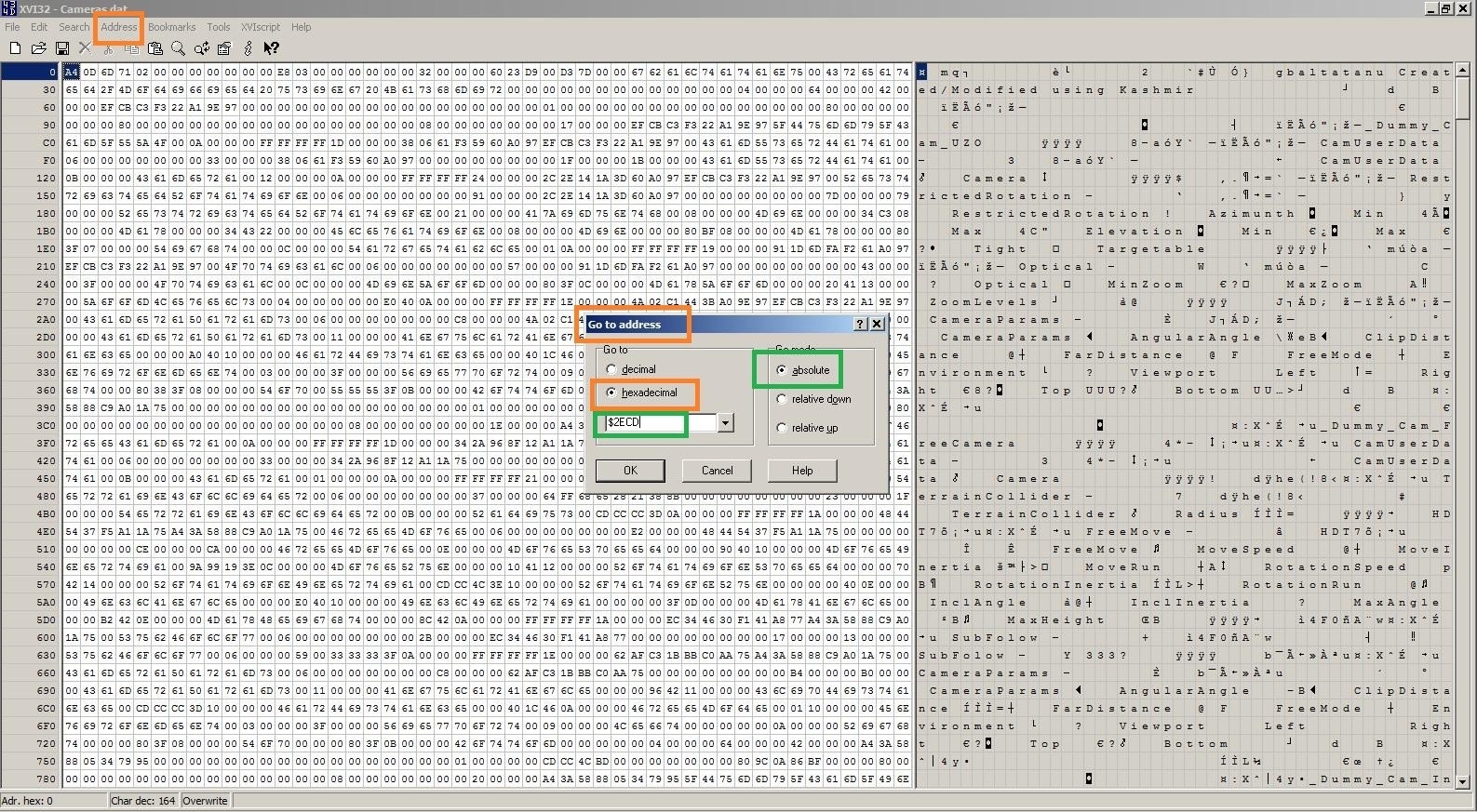This screenshot has height=812, width=1477.
Task: Click the $2ECD address input field
Action: tap(660, 423)
